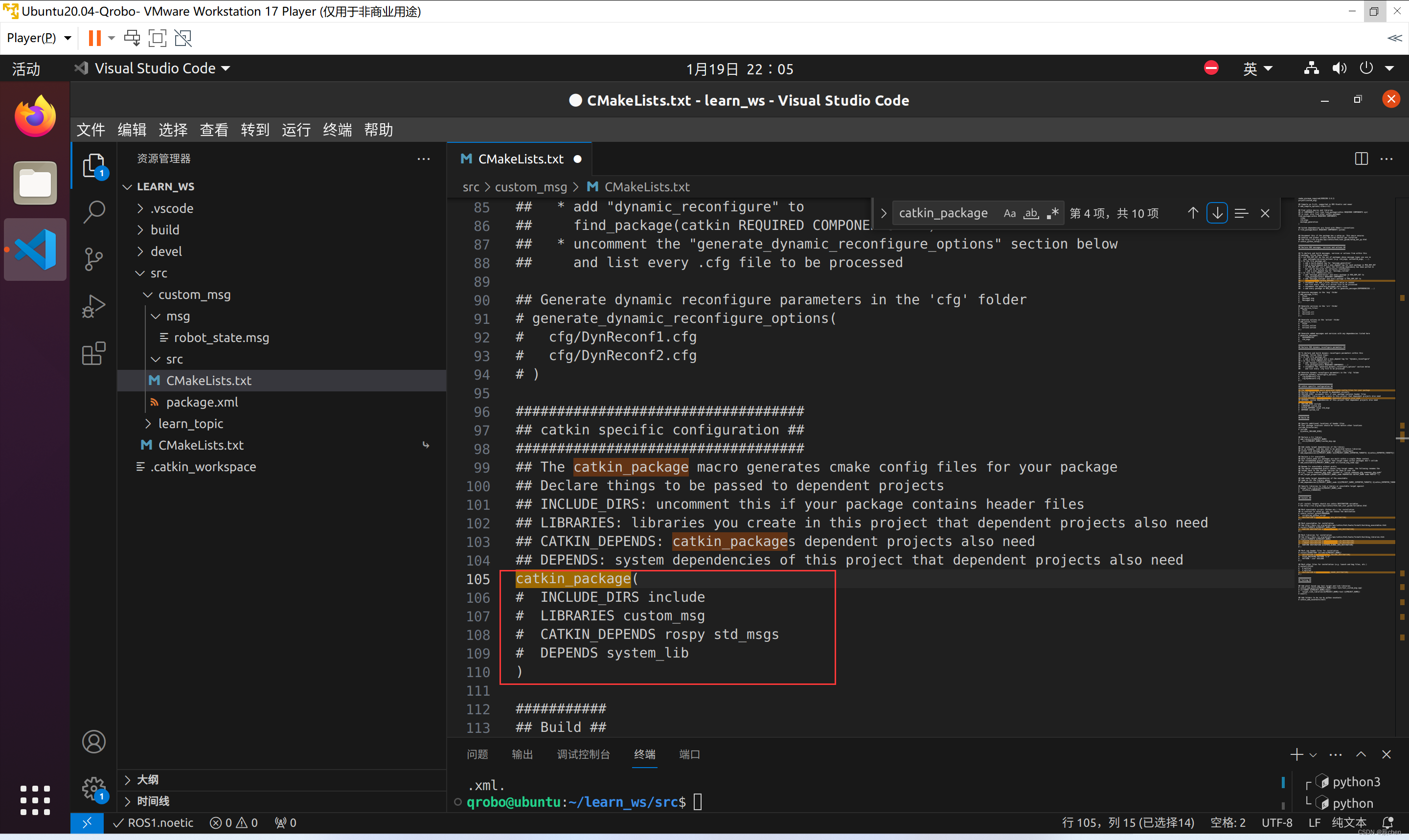Open the 查看 menu
Viewport: 1409px width, 840px height.
click(214, 130)
